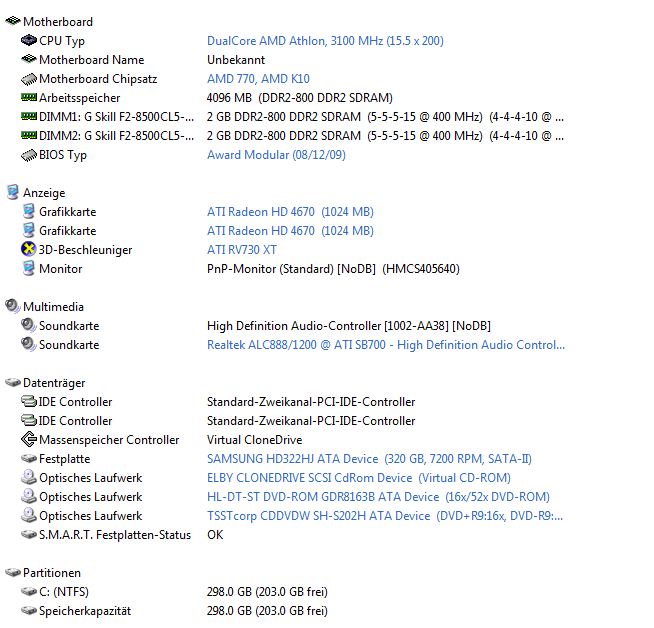Click the CPU Typ chip icon
Viewport: 654px width, 628px height.
click(28, 40)
